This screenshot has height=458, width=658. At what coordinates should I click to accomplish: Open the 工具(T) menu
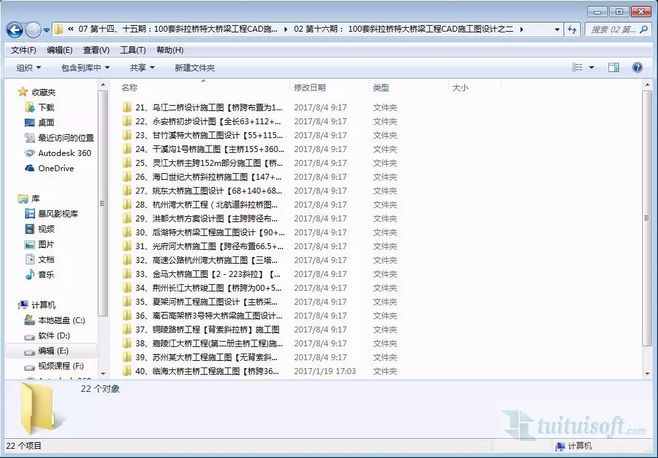point(133,49)
